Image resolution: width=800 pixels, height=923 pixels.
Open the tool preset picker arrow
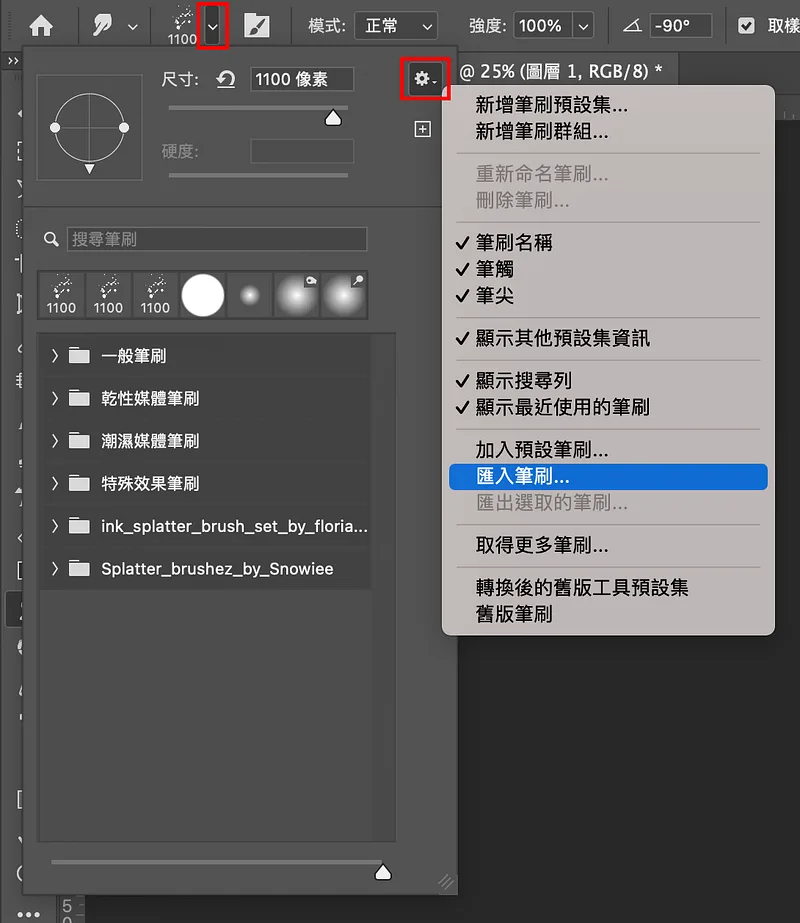(133, 26)
